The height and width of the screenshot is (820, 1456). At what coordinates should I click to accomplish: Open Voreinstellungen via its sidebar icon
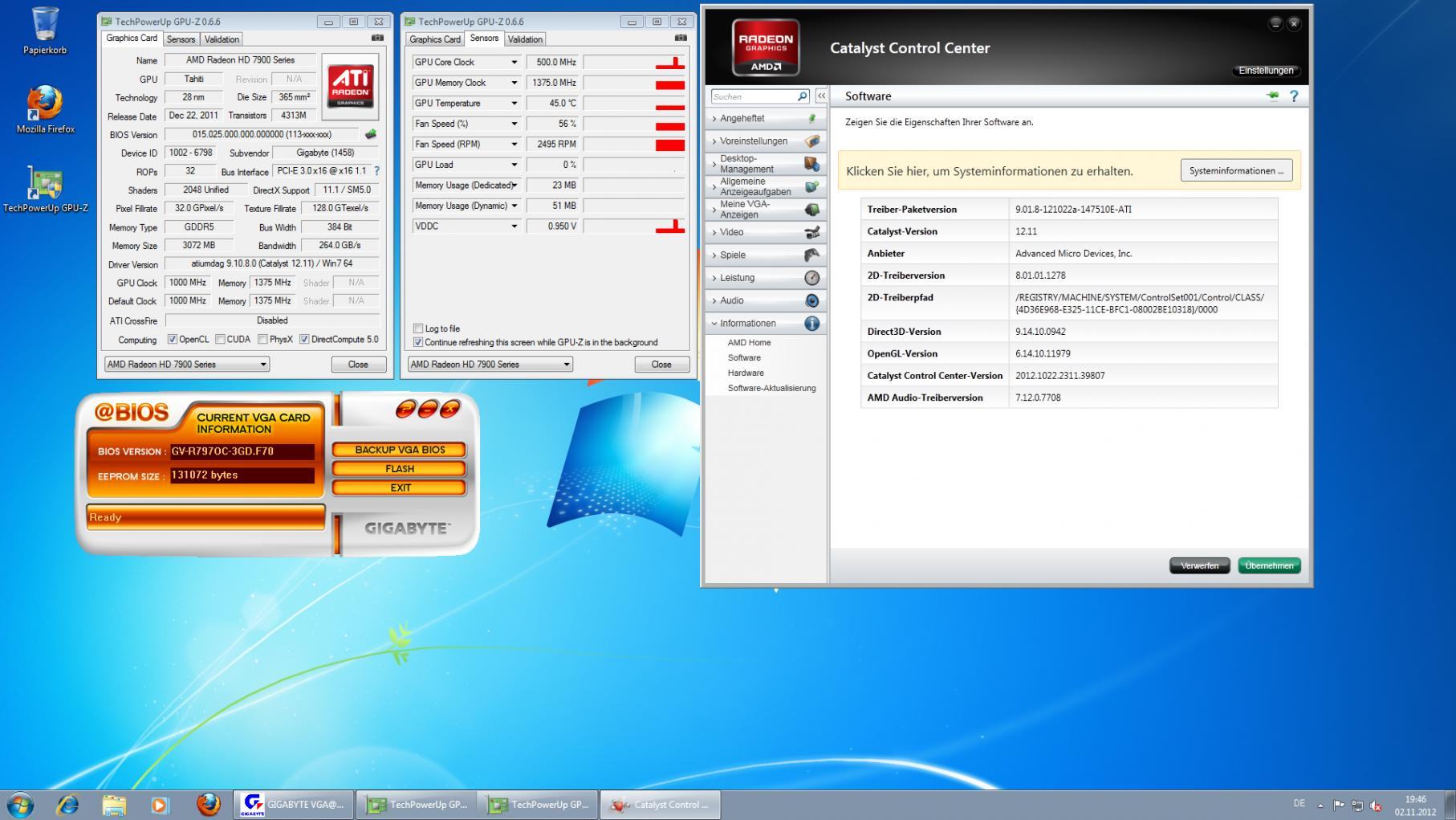(x=812, y=141)
